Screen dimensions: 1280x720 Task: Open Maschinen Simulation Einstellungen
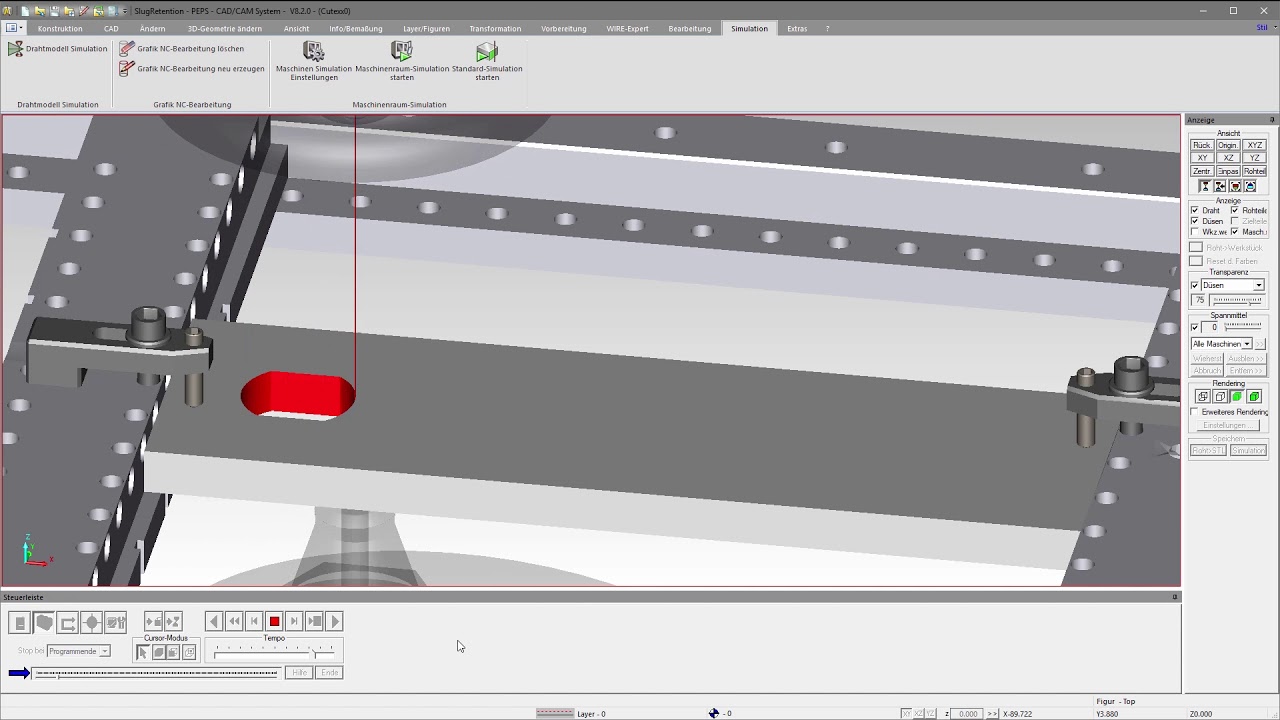click(x=314, y=61)
